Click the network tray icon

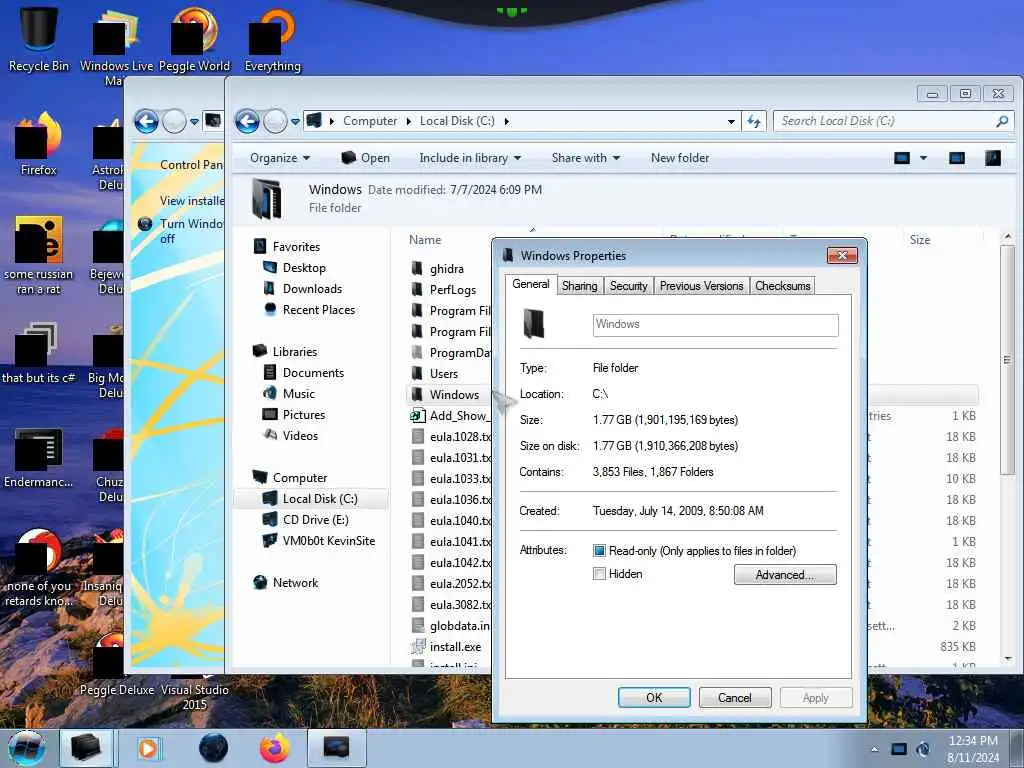pyautogui.click(x=899, y=749)
